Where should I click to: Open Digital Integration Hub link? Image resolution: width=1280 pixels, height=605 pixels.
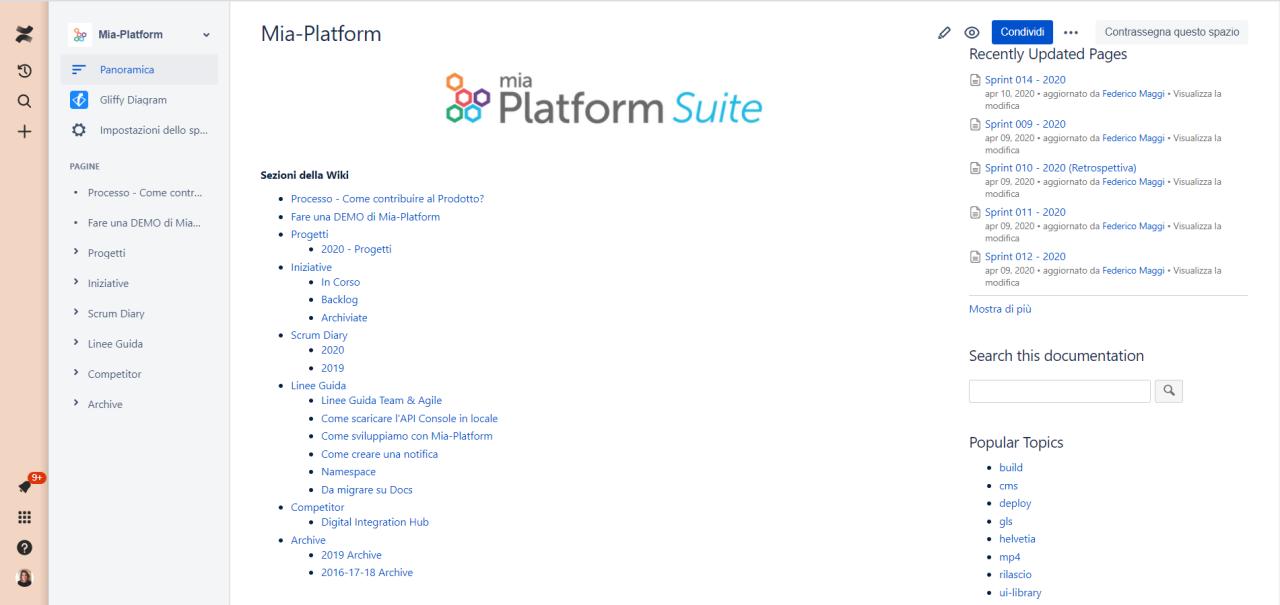tap(375, 522)
